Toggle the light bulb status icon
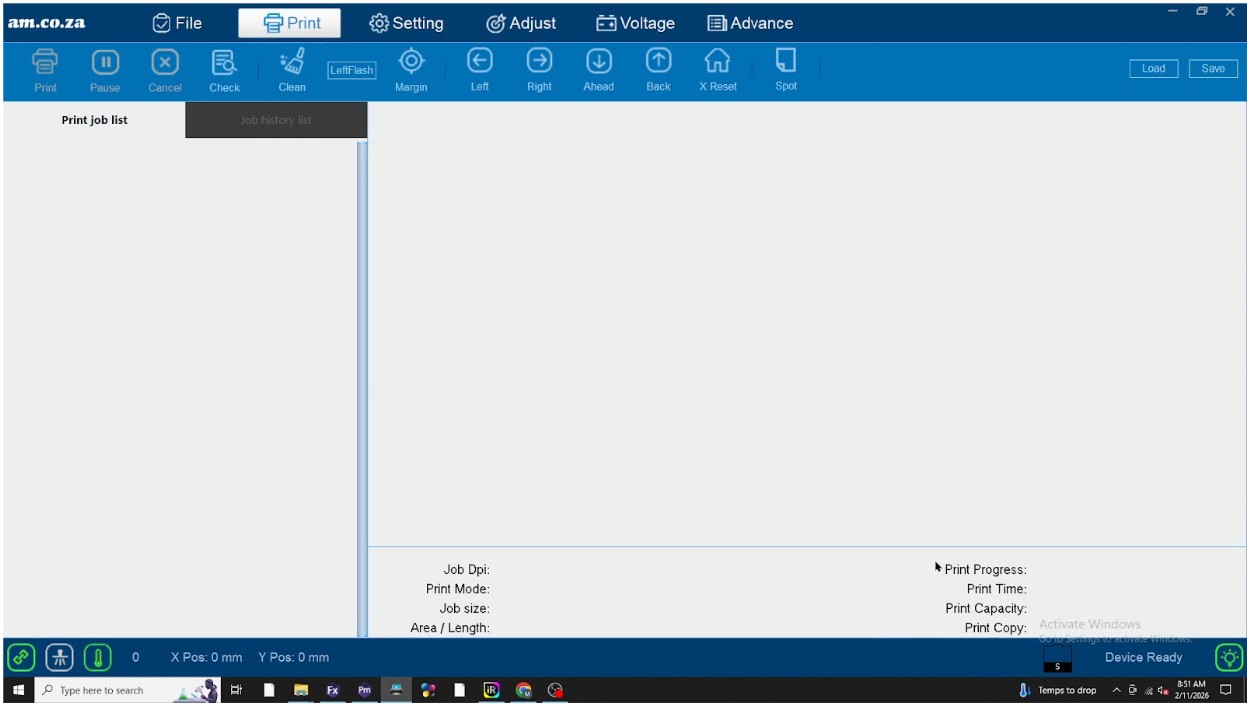The height and width of the screenshot is (708, 1251). [x=1229, y=657]
